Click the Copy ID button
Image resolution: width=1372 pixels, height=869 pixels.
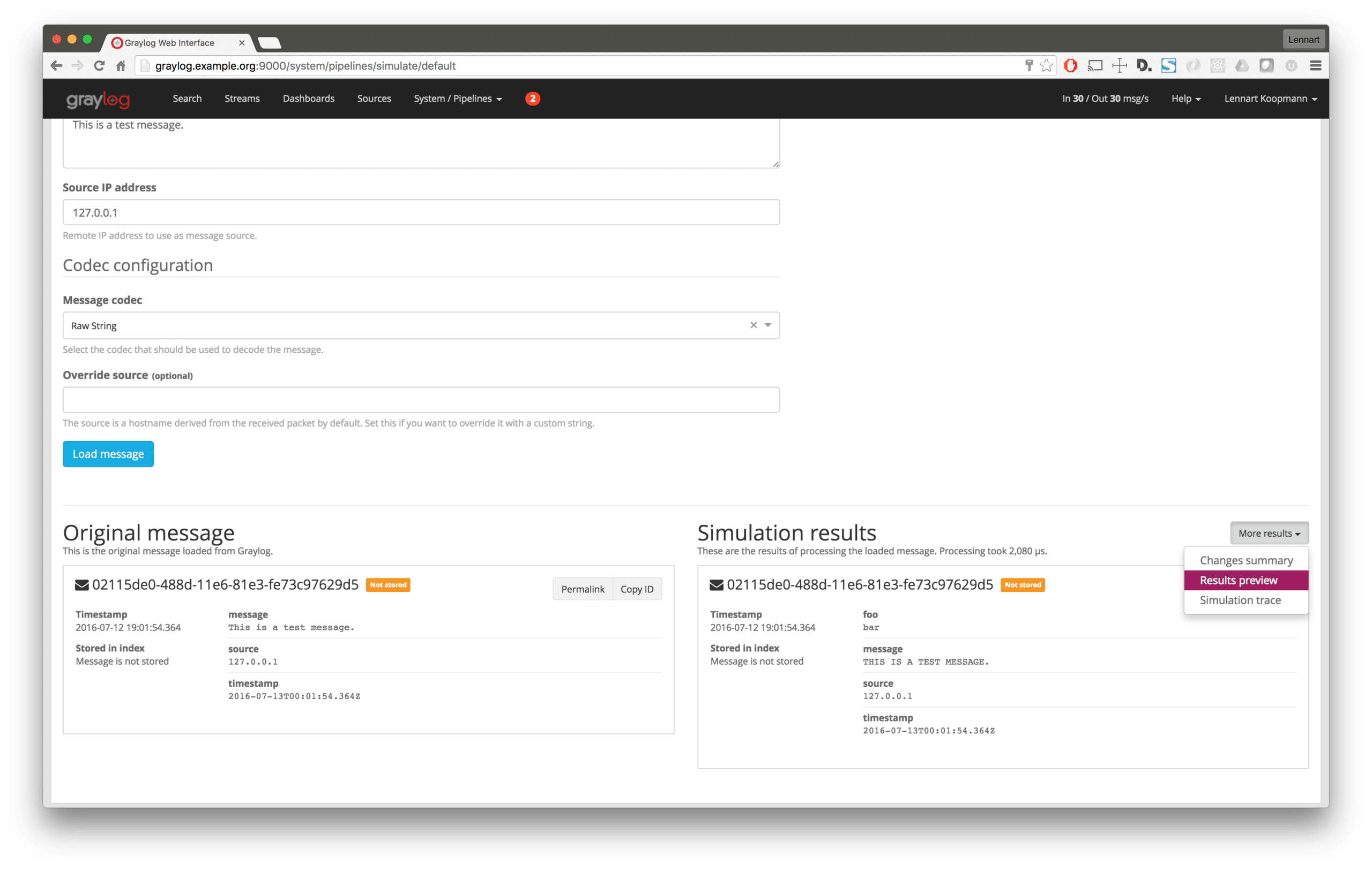tap(637, 589)
